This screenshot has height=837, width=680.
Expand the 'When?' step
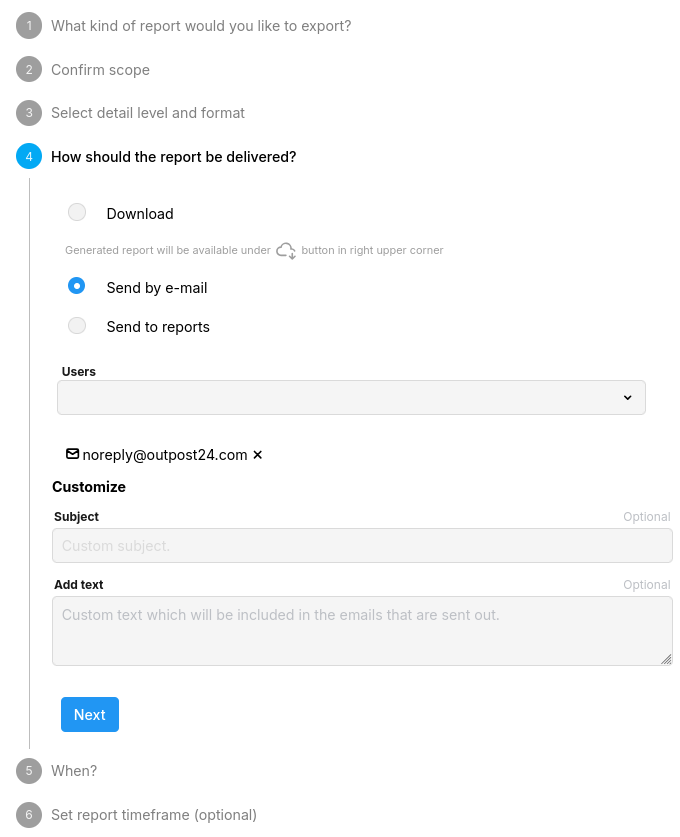(74, 771)
